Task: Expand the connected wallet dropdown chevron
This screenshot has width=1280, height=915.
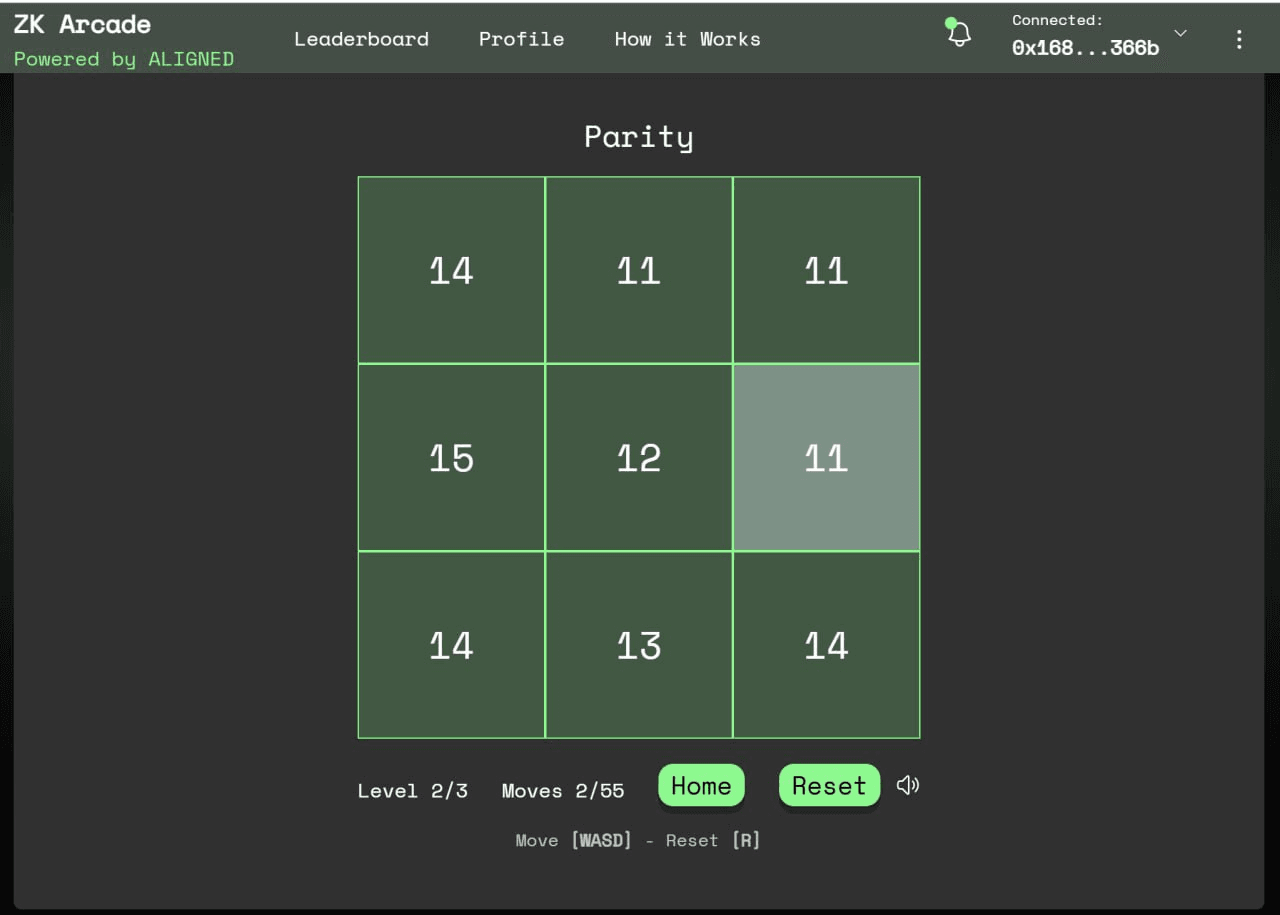Action: 1180,33
